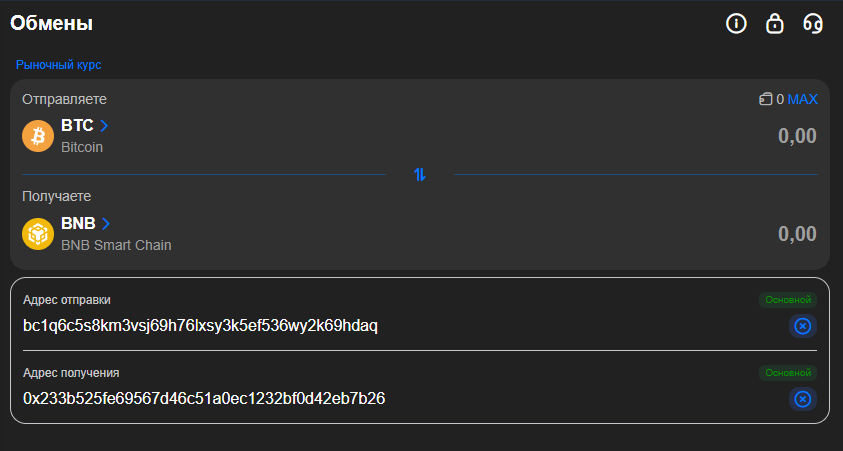Expand the BTC currency selector chevron
The width and height of the screenshot is (843, 451).
tap(104, 126)
